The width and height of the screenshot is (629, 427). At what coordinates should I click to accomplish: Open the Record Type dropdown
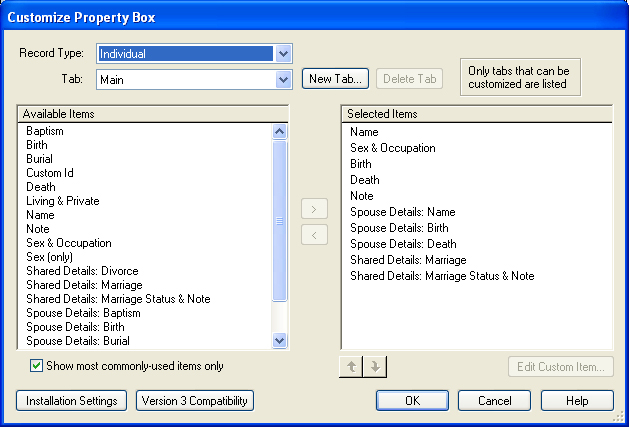pyautogui.click(x=283, y=54)
